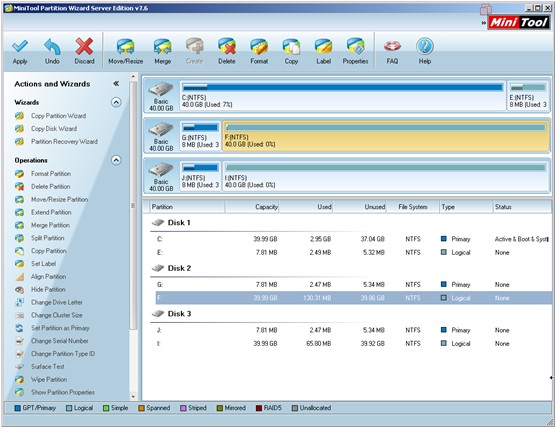The image size is (557, 429).
Task: Click the Label toolbar icon
Action: point(324,47)
